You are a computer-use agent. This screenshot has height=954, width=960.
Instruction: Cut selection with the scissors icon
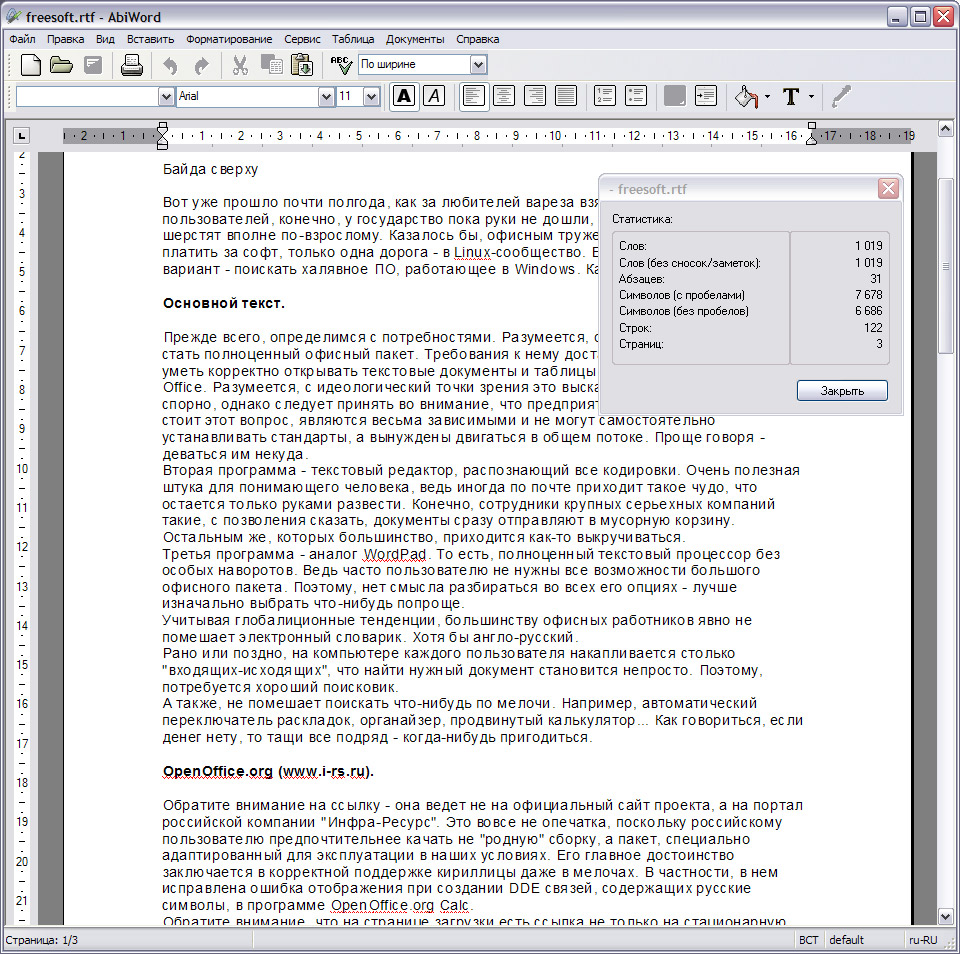(240, 65)
